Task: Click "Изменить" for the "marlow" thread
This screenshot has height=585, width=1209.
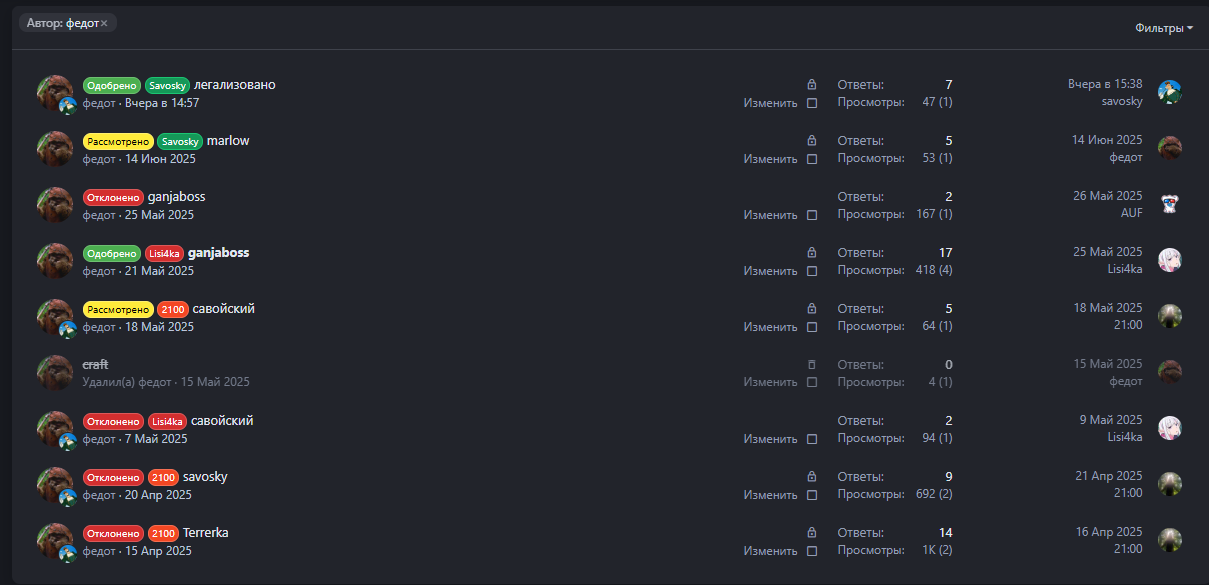Action: [x=770, y=159]
